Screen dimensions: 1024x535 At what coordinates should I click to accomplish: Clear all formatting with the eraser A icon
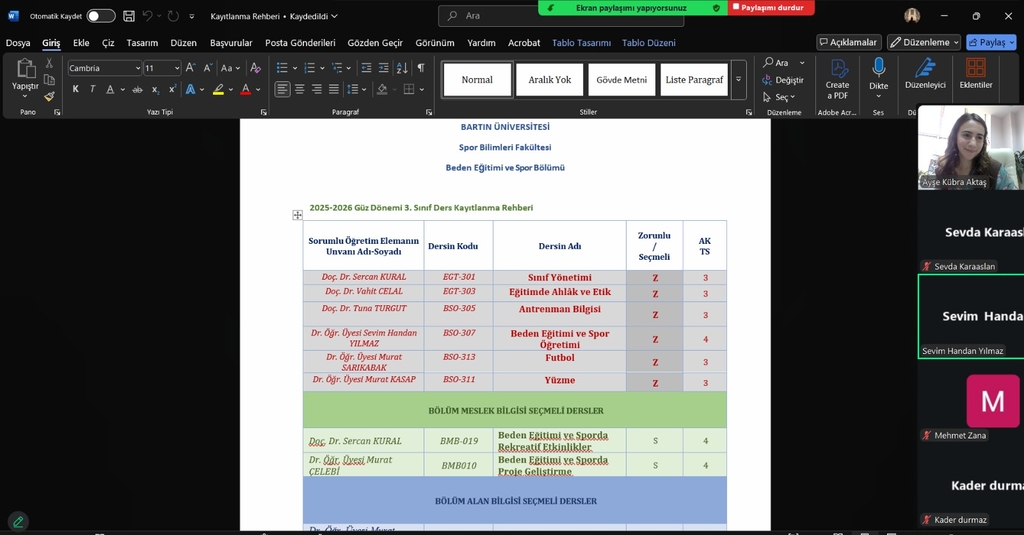coord(255,68)
